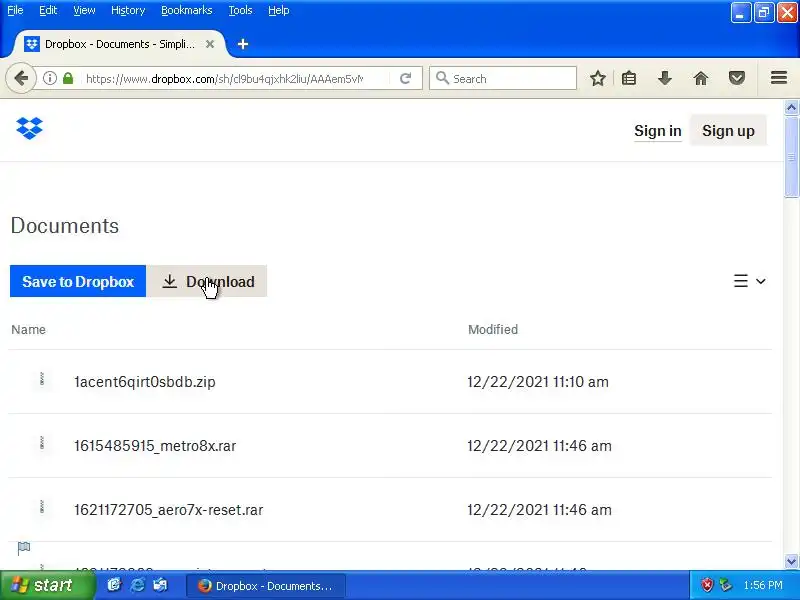
Task: Click the flag icon at the page's lower left
Action: coord(24,548)
